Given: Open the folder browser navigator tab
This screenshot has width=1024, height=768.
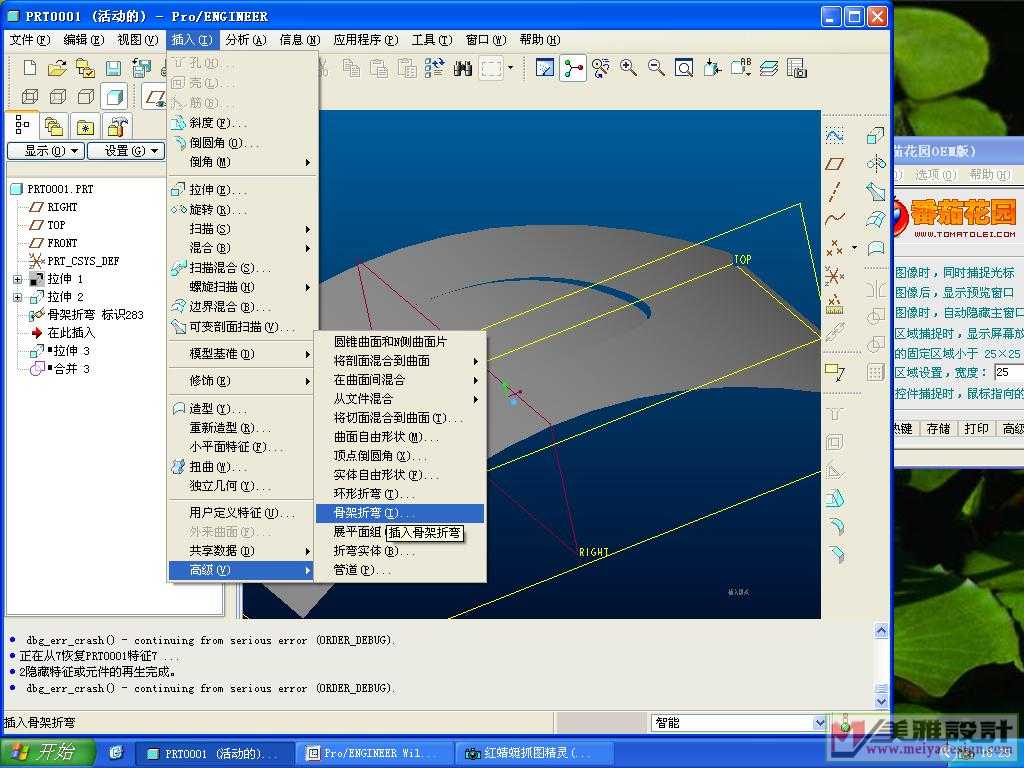Looking at the screenshot, I should 54,126.
